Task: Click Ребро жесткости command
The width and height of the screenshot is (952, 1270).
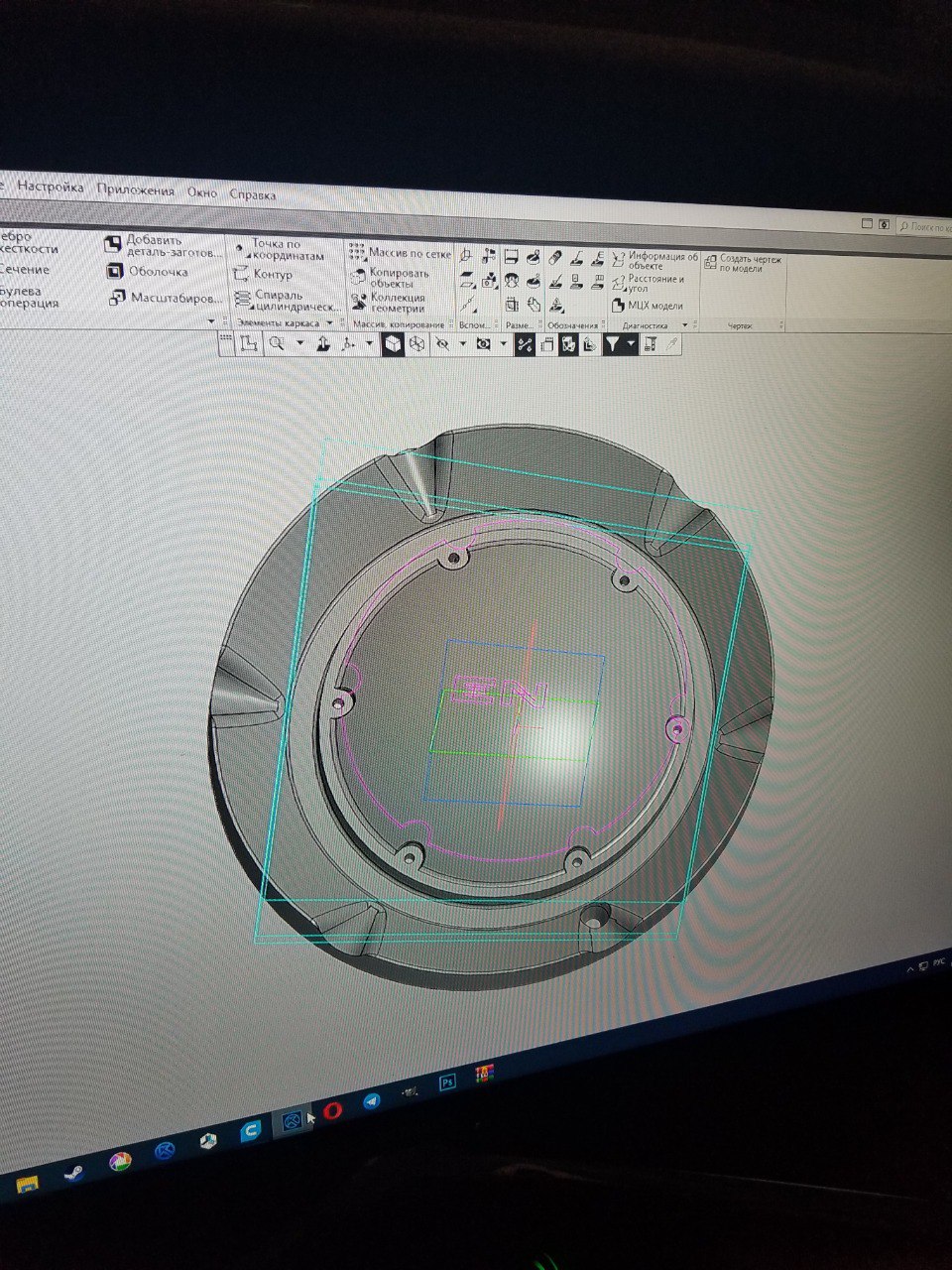Action: (x=28, y=242)
